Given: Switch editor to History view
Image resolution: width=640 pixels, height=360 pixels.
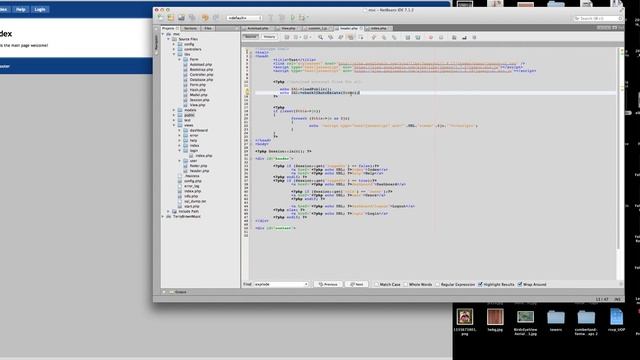Looking at the screenshot, I should (269, 37).
